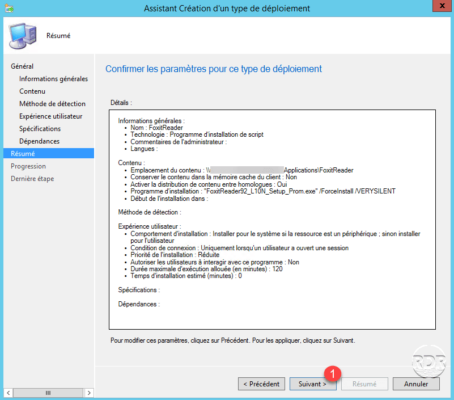This screenshot has width=454, height=400.
Task: Click right arrow of sidebar scrollbar
Action: tap(89, 393)
